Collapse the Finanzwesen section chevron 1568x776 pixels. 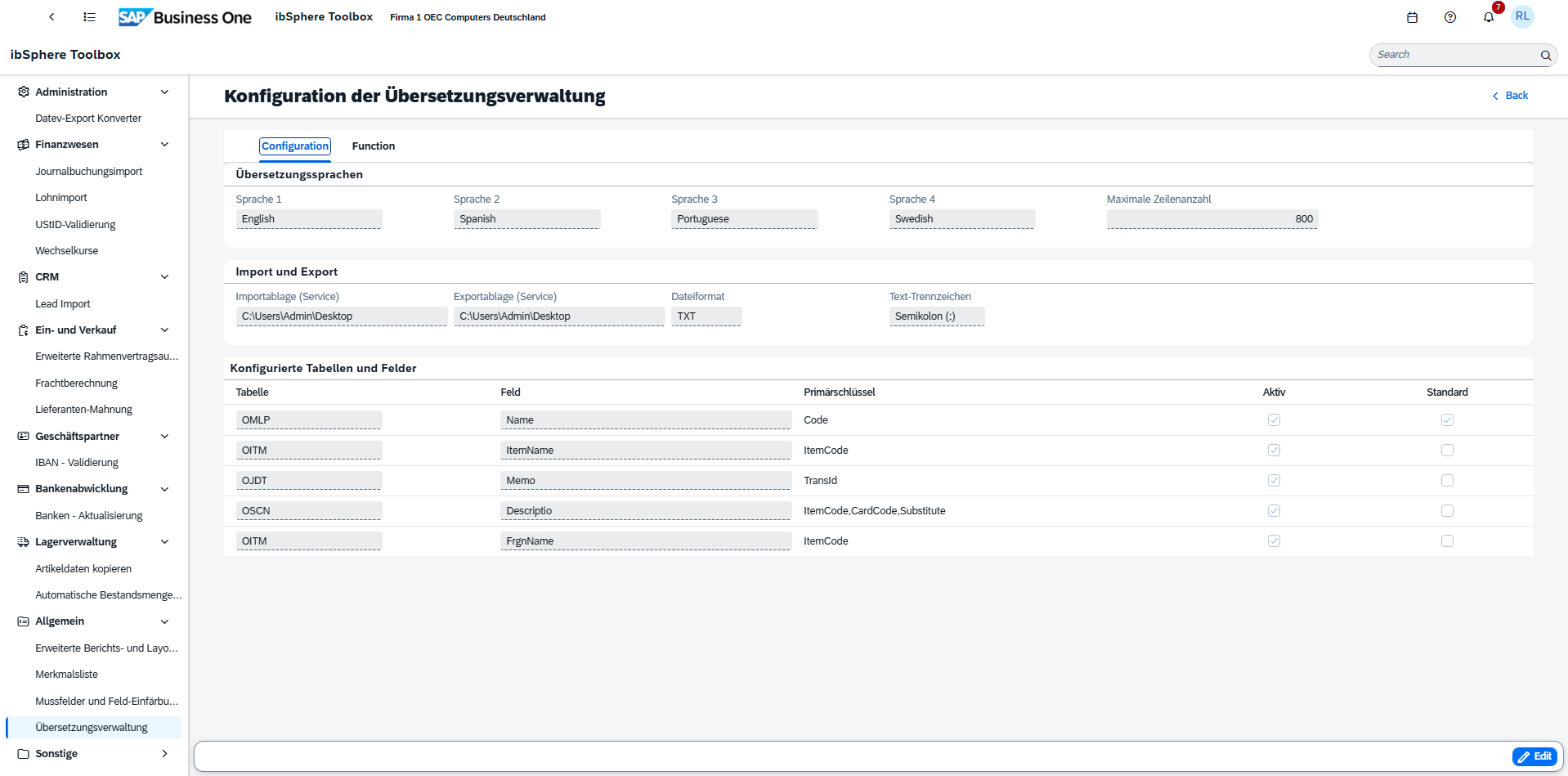click(x=164, y=145)
